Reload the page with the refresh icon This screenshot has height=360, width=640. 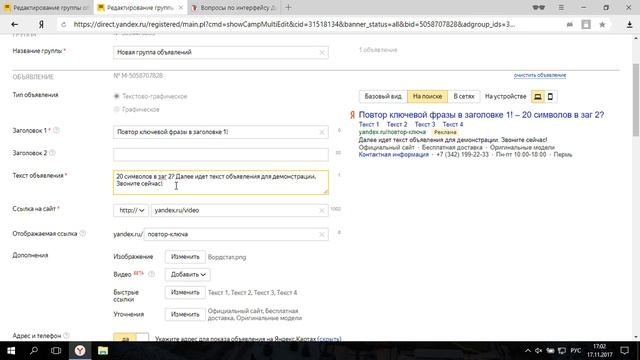pos(63,24)
